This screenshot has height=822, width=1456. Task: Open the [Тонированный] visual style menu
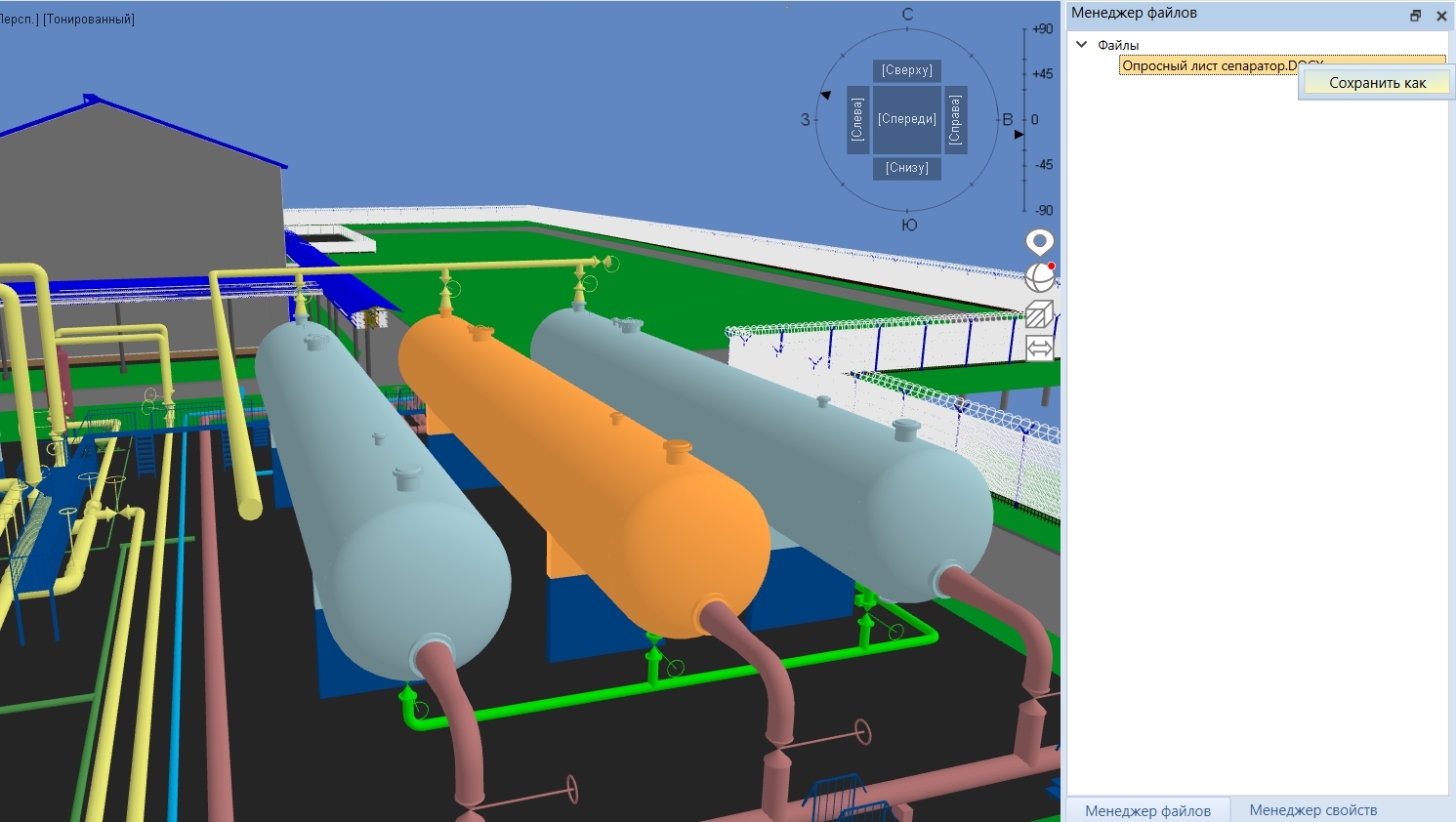coord(89,20)
